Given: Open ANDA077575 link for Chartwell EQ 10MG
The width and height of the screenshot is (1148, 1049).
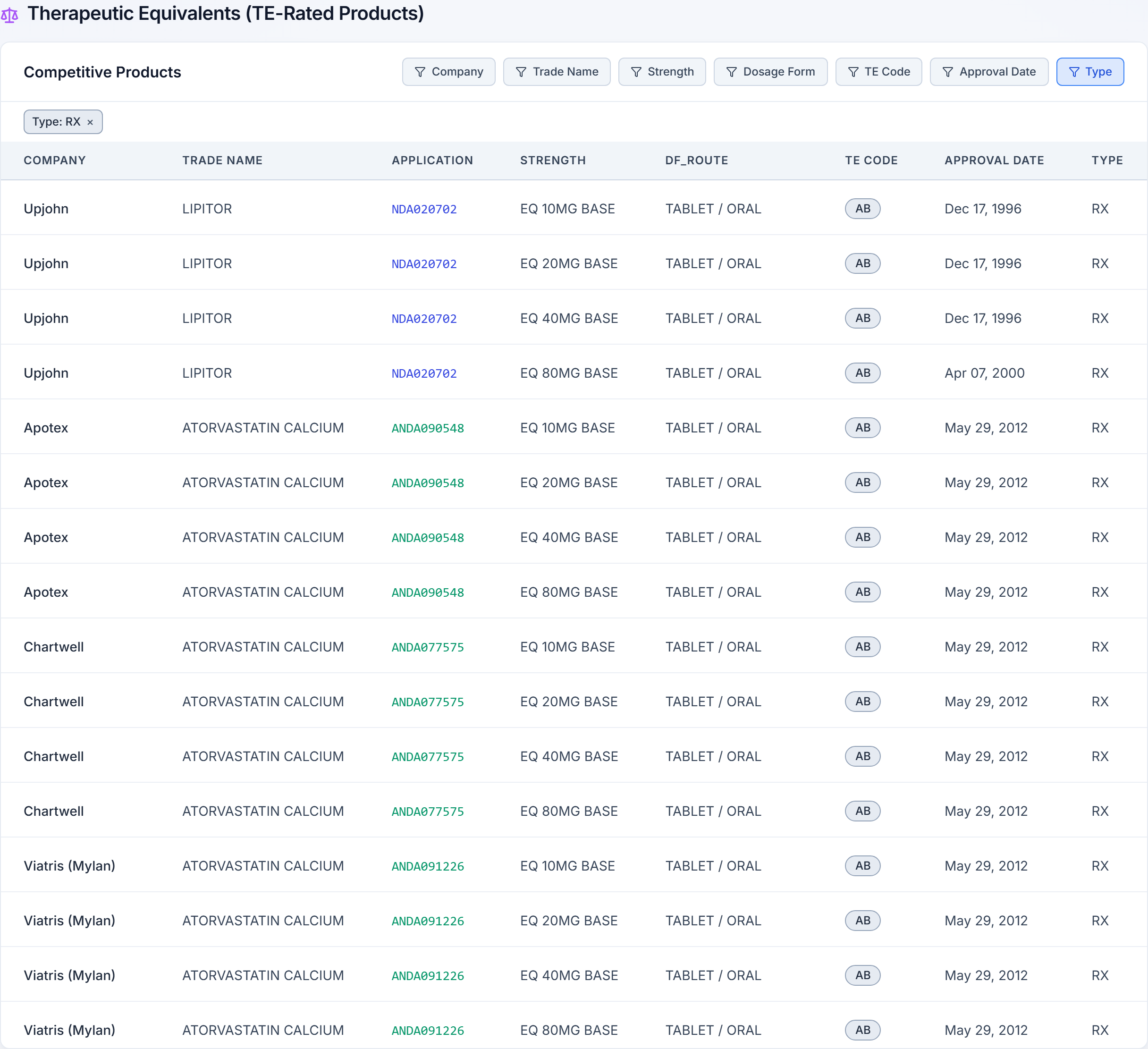Looking at the screenshot, I should [x=428, y=648].
